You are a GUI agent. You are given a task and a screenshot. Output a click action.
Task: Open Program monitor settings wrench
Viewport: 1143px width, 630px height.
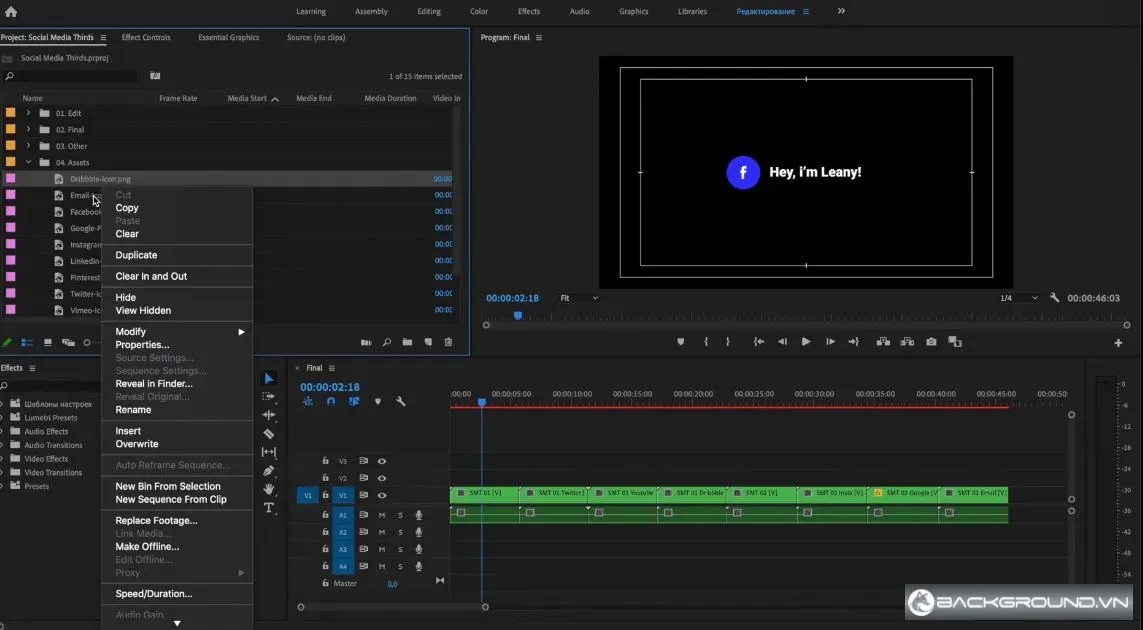[1054, 298]
